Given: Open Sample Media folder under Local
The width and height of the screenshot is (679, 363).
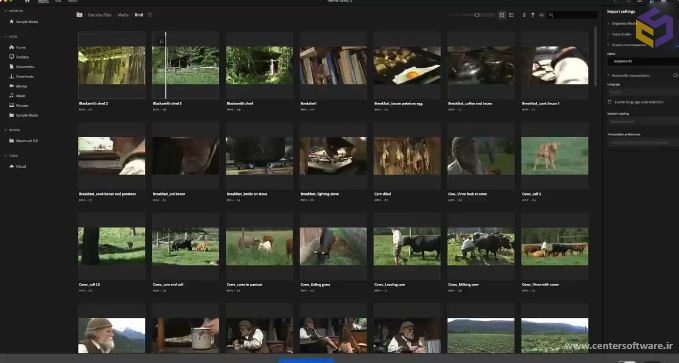Looking at the screenshot, I should [x=24, y=115].
